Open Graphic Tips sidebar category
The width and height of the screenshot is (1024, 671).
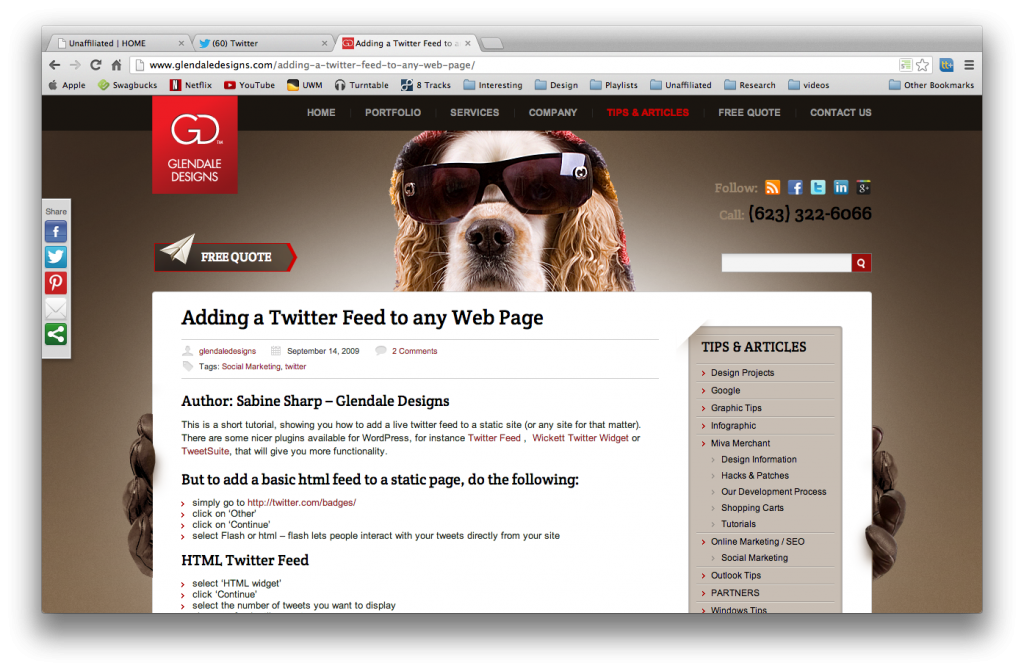click(x=736, y=408)
